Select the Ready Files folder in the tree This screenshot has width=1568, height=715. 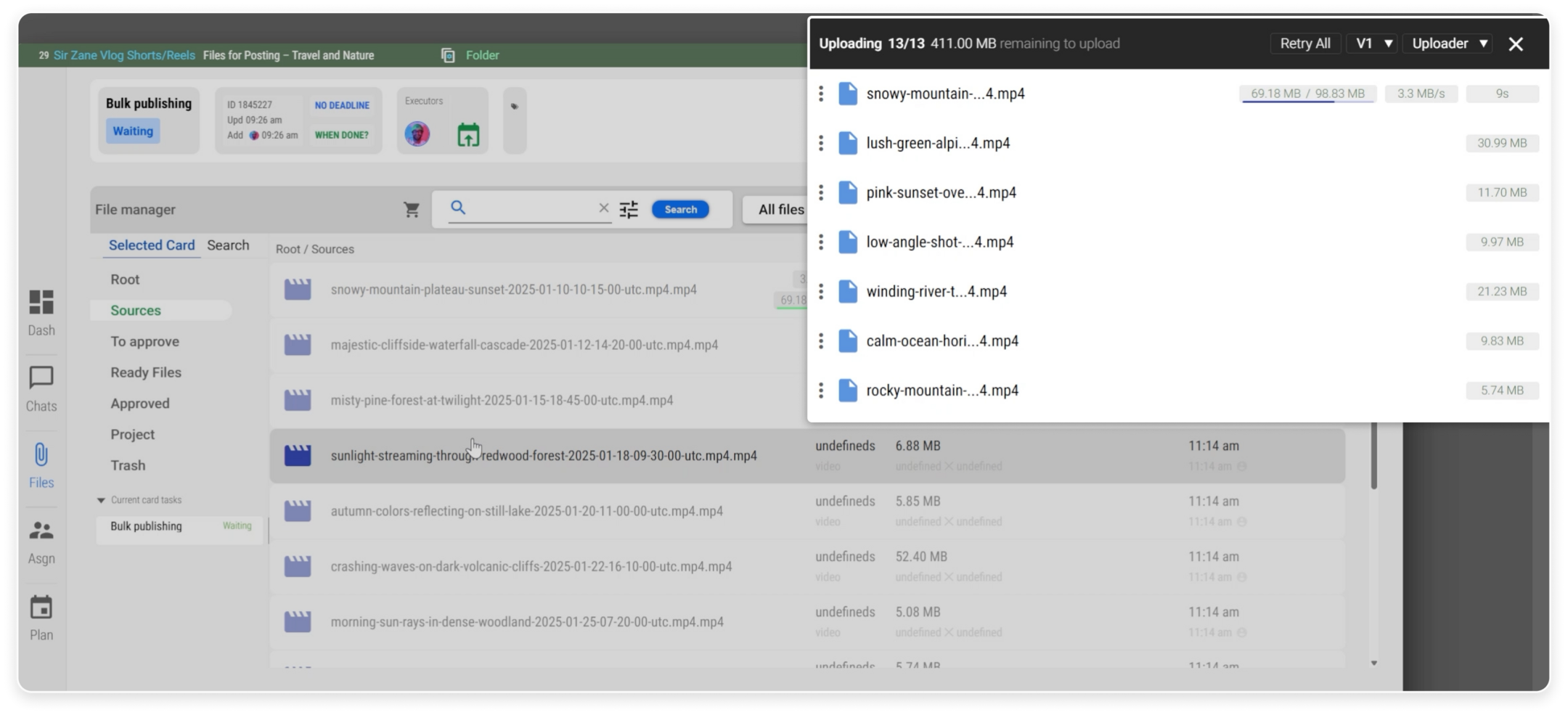(146, 372)
